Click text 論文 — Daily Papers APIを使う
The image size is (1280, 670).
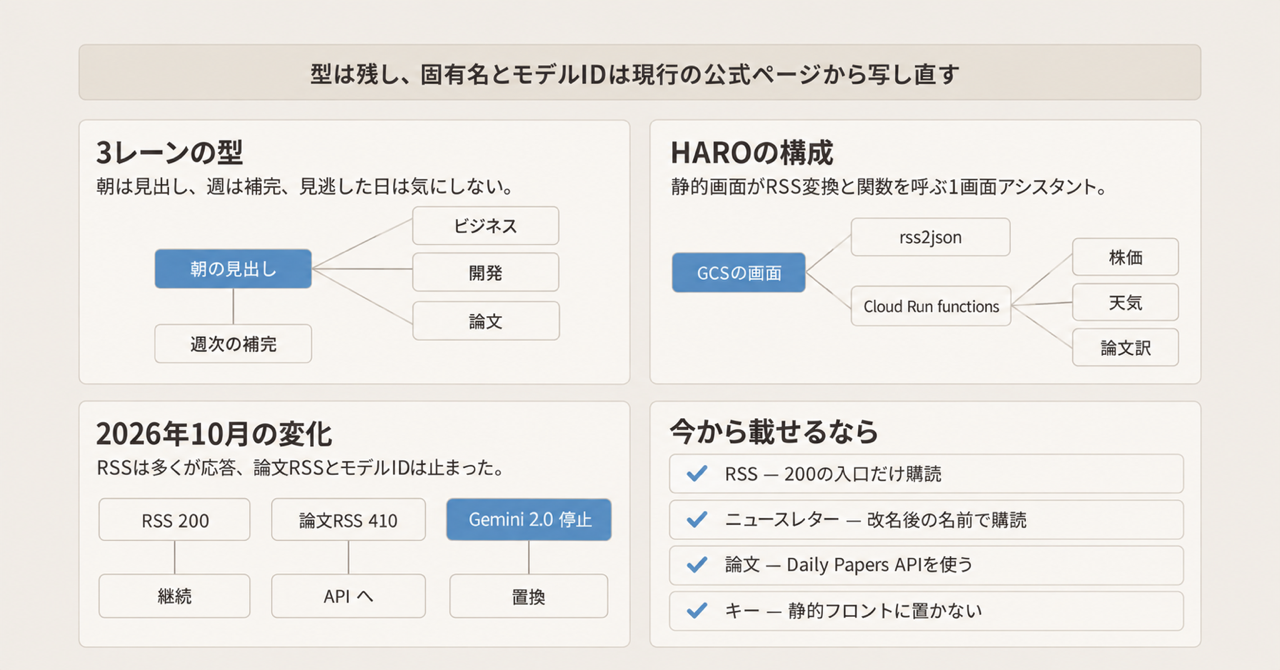click(849, 565)
